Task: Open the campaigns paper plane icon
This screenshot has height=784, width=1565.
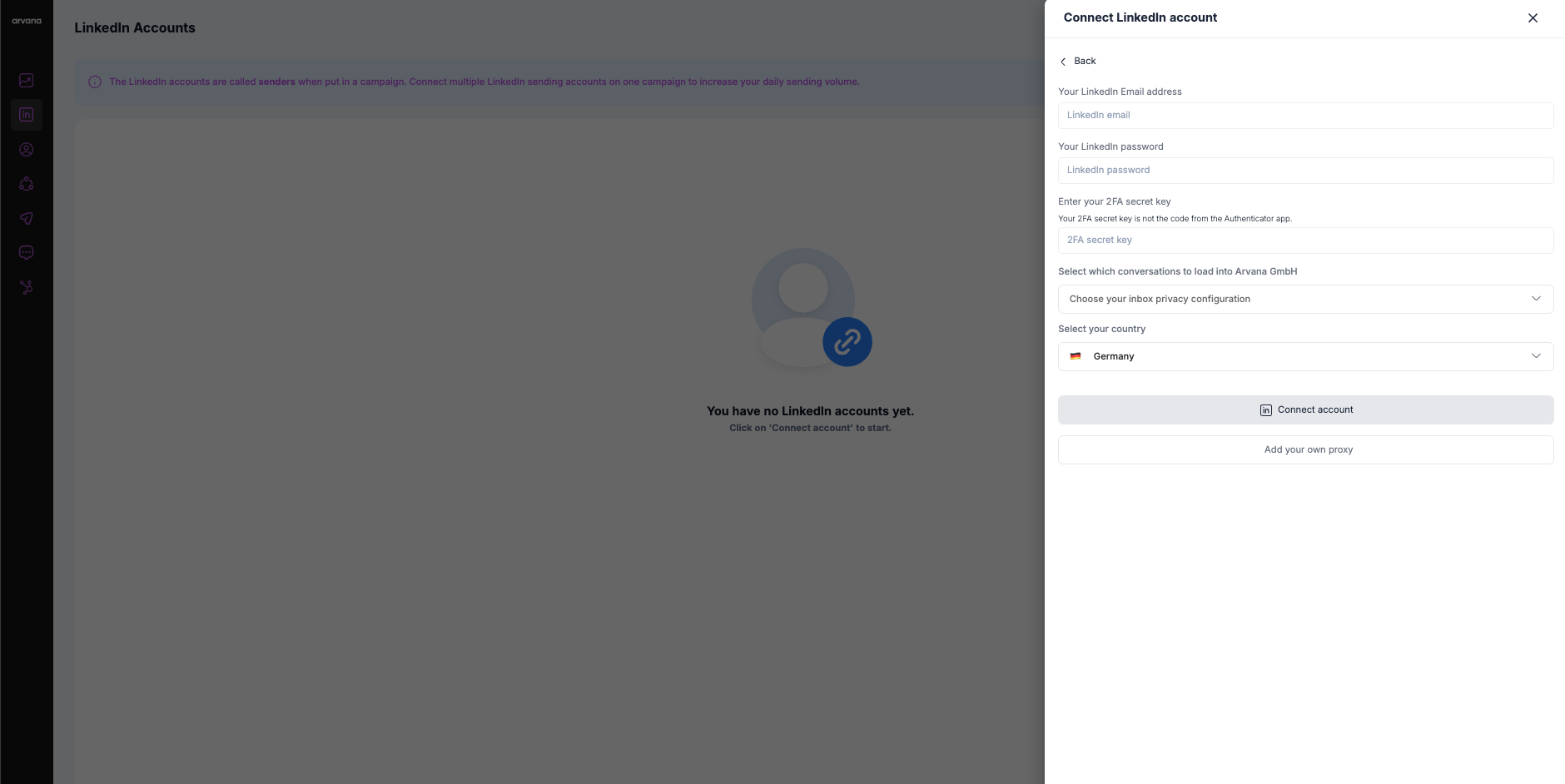Action: coord(27,218)
